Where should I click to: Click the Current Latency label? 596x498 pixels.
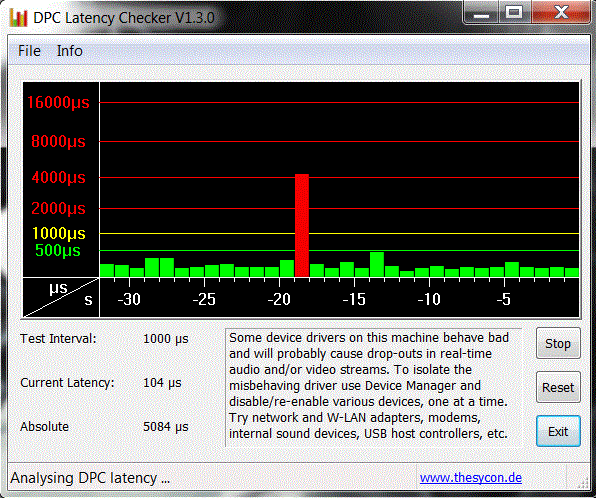coord(67,382)
